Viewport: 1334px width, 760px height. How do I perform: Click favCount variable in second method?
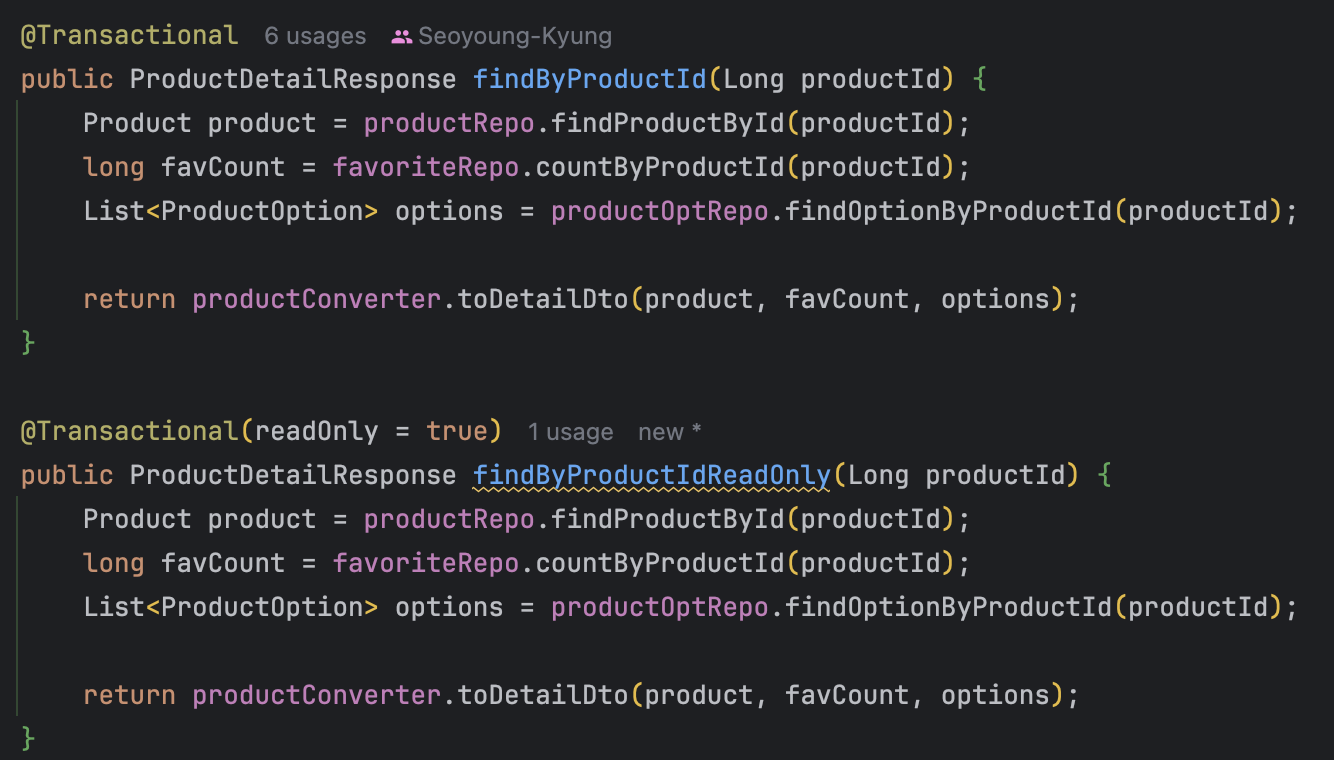pos(223,563)
